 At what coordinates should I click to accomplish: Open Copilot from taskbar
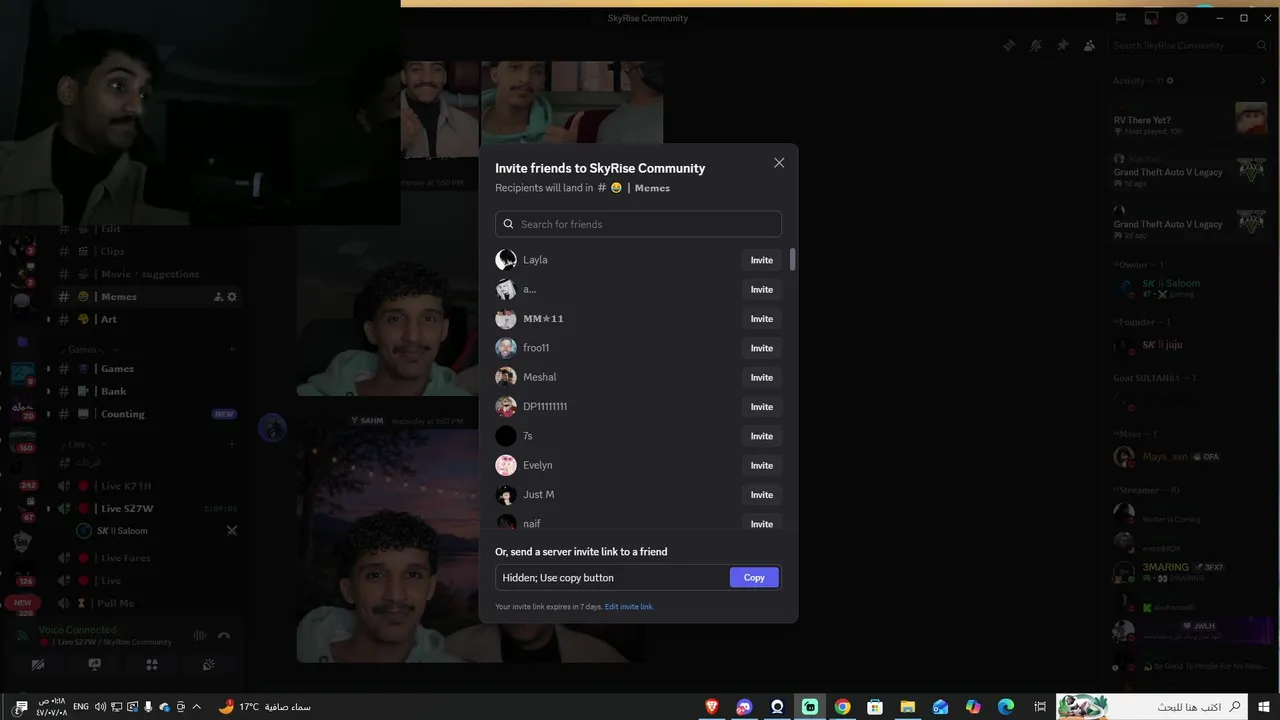pos(973,707)
